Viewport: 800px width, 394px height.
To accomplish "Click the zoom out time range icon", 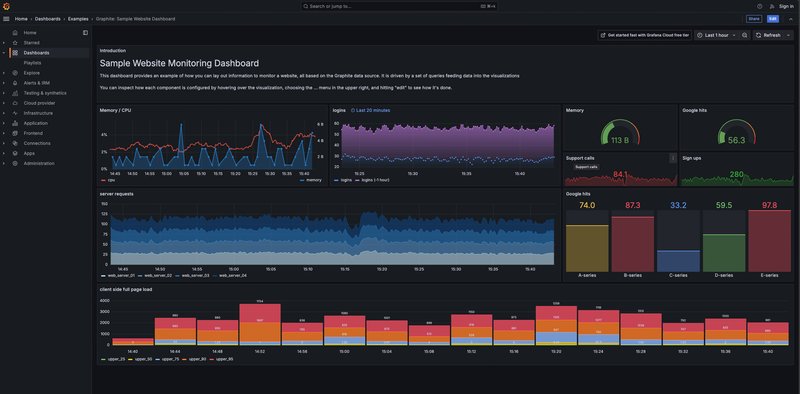I will point(744,35).
